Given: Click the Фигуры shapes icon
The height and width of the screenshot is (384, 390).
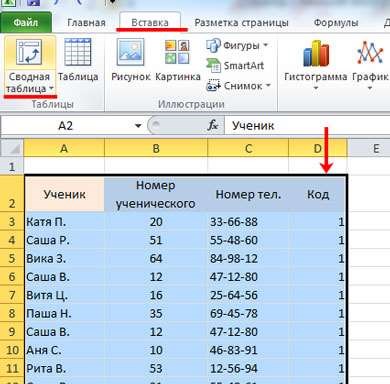Looking at the screenshot, I should [213, 45].
